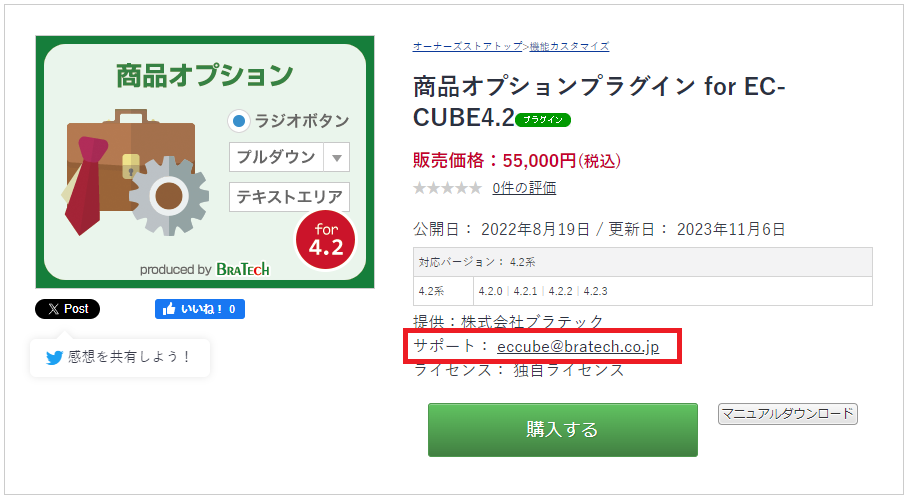Open the オーナーズストアトップ breadcrumb link
909x498 pixels.
(468, 46)
